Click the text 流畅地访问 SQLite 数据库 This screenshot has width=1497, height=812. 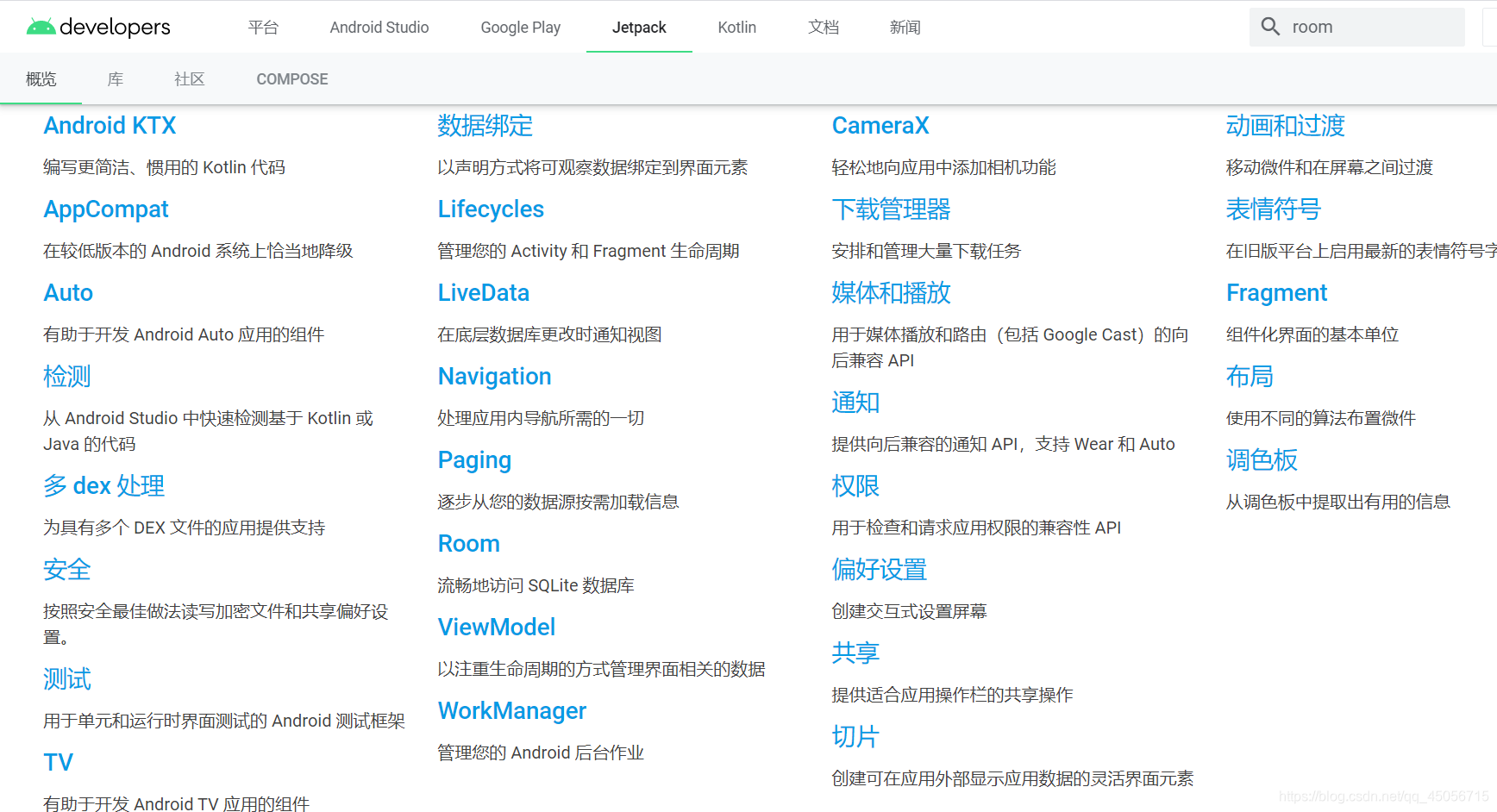[536, 586]
